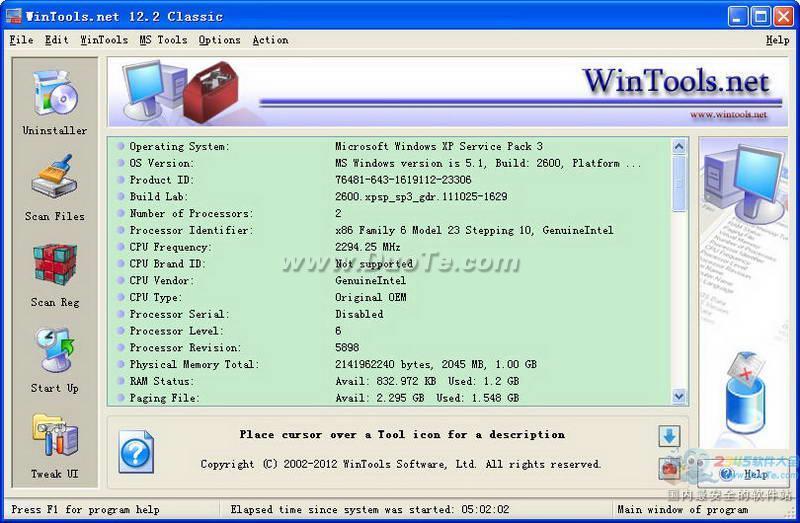800x523 pixels.
Task: Visit the www.wintools.net link
Action: pyautogui.click(x=728, y=115)
